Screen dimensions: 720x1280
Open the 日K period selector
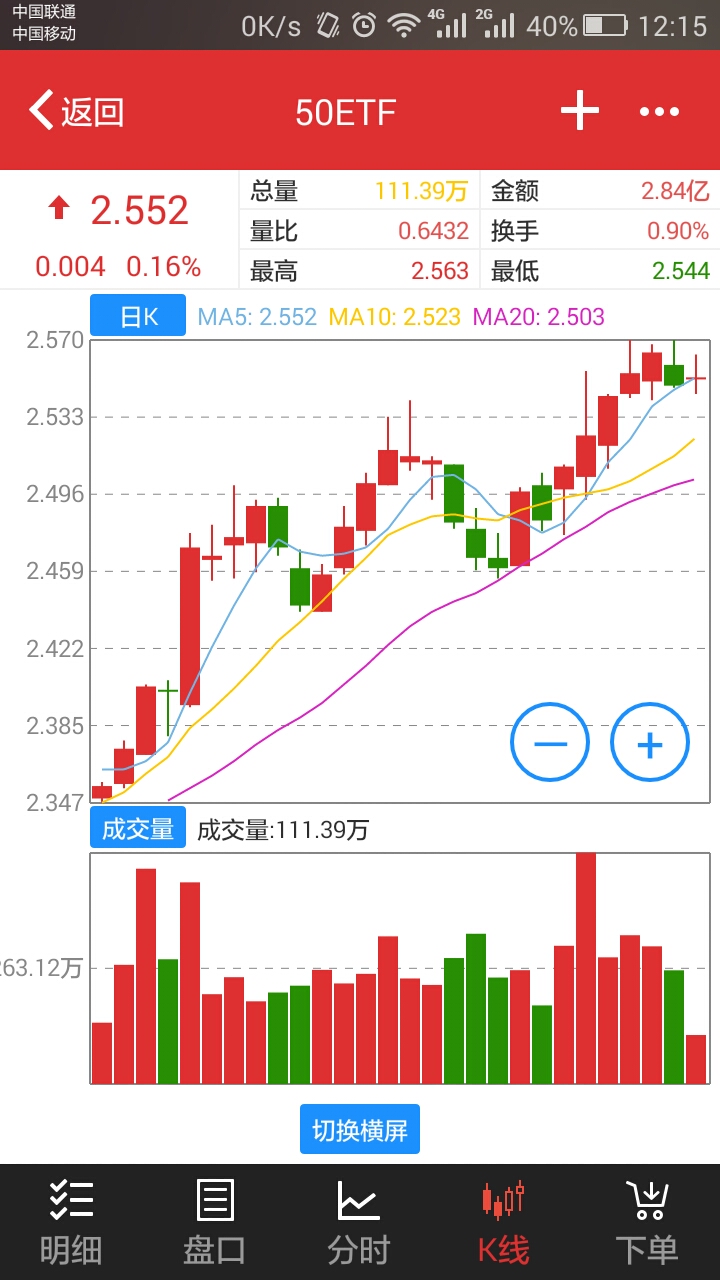click(x=138, y=316)
